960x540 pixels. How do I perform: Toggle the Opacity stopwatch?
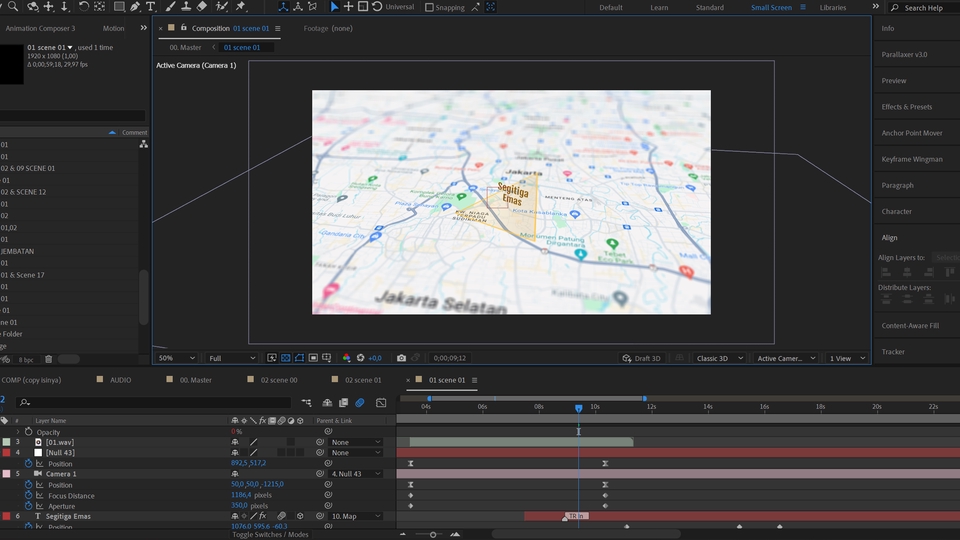click(x=28, y=432)
